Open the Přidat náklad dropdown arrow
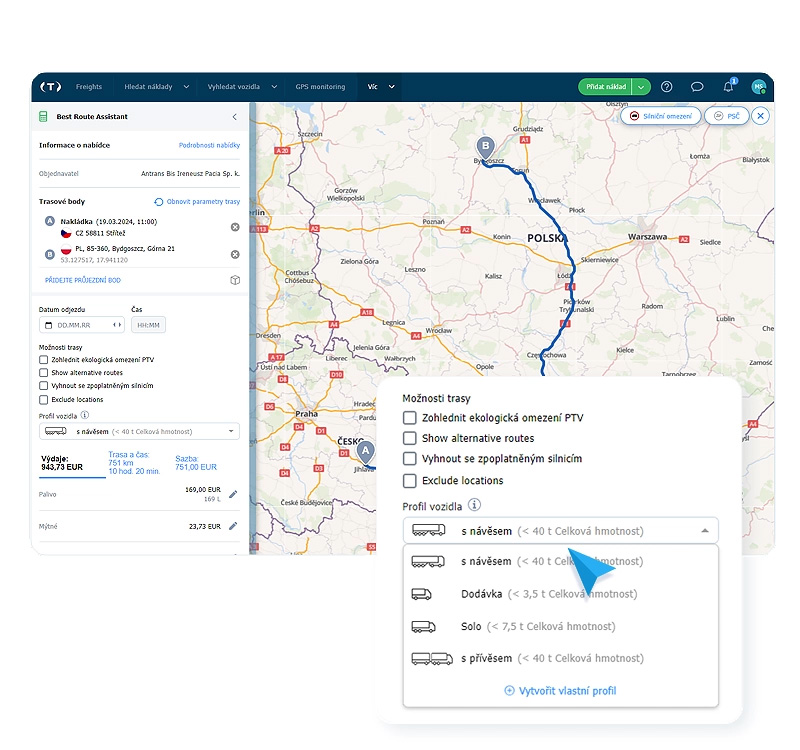The height and width of the screenshot is (750, 800). 641,87
